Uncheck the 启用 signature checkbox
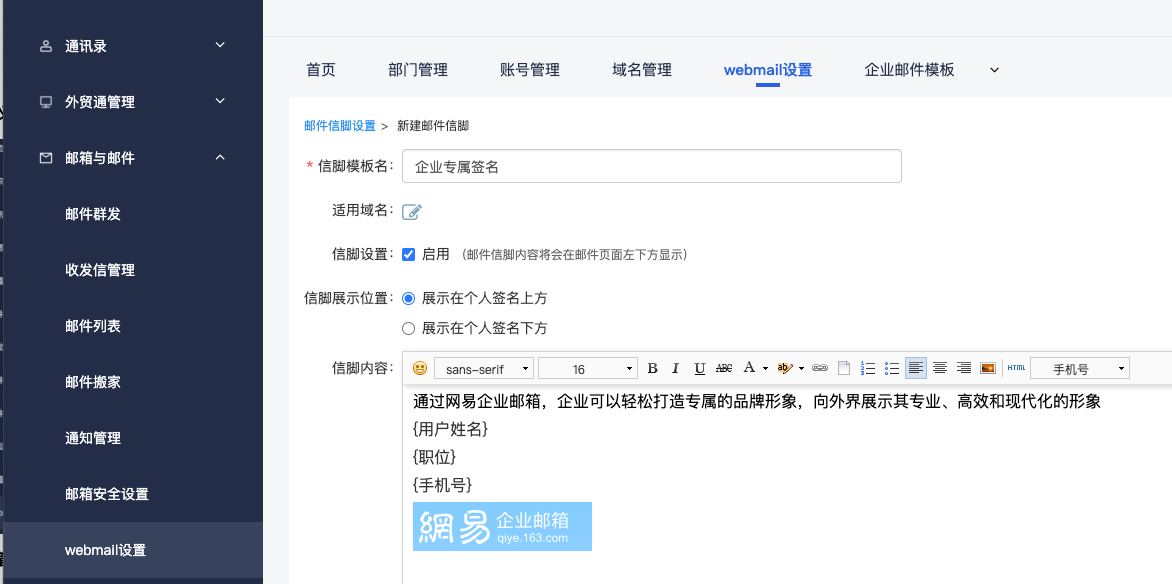 click(408, 254)
